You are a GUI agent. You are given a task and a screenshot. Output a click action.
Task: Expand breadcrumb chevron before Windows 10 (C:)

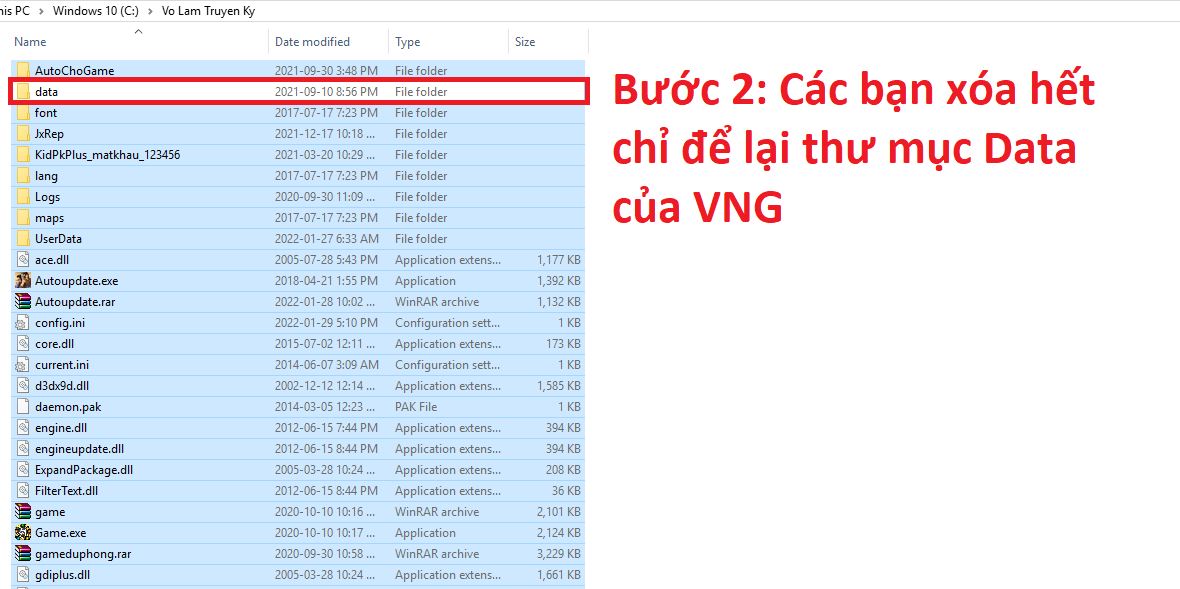pos(39,10)
